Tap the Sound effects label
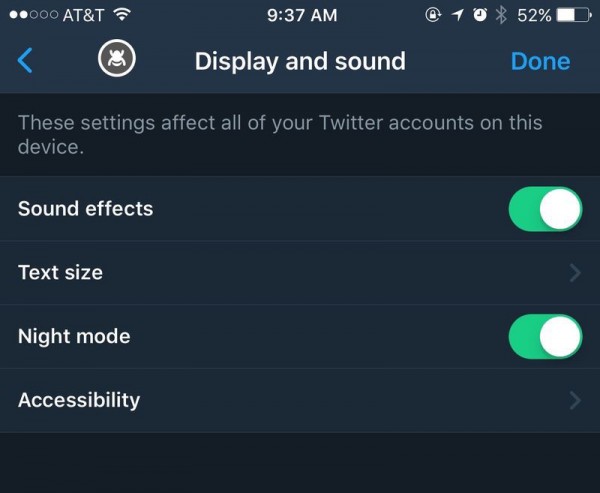This screenshot has width=600, height=493. click(x=86, y=209)
